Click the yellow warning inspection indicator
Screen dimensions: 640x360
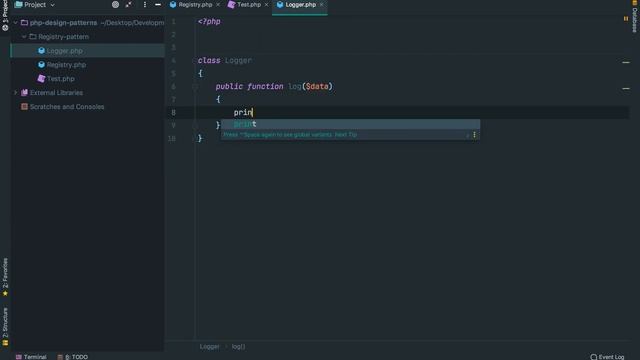626,19
